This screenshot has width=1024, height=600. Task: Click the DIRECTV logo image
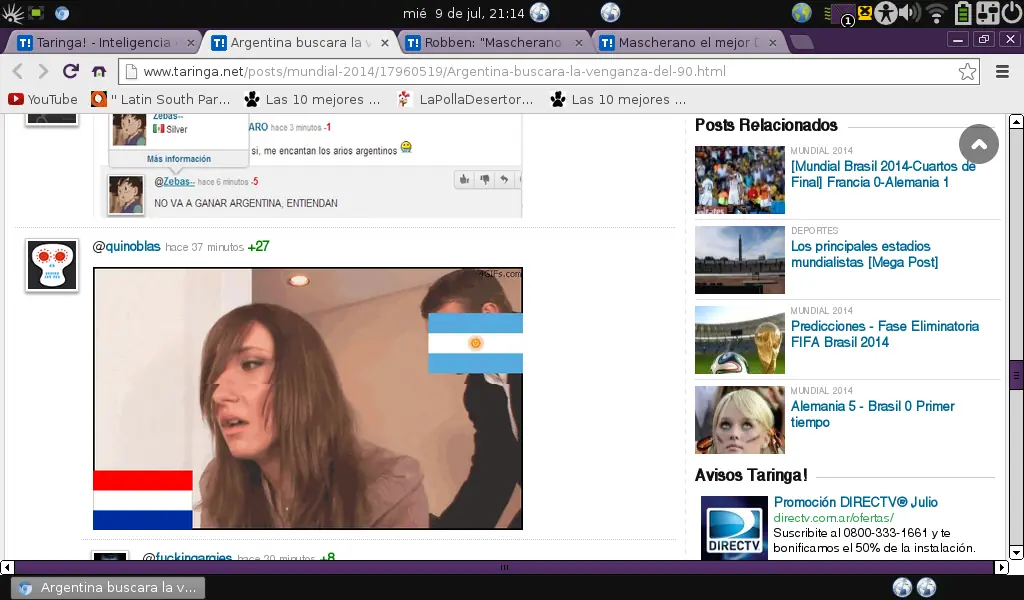(734, 528)
